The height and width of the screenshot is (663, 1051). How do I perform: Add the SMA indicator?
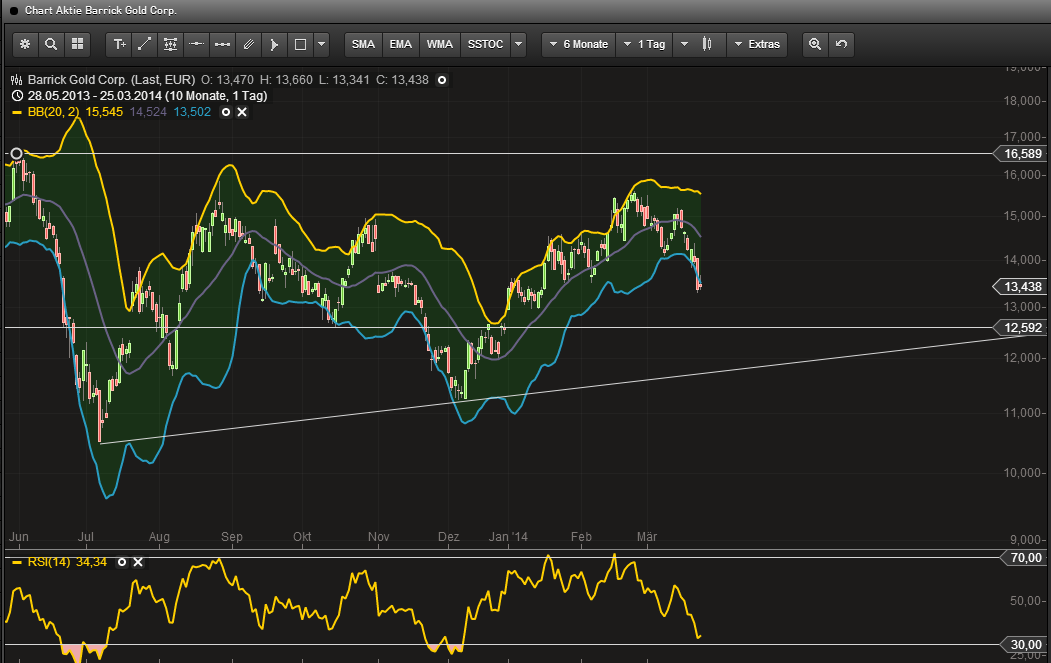363,44
